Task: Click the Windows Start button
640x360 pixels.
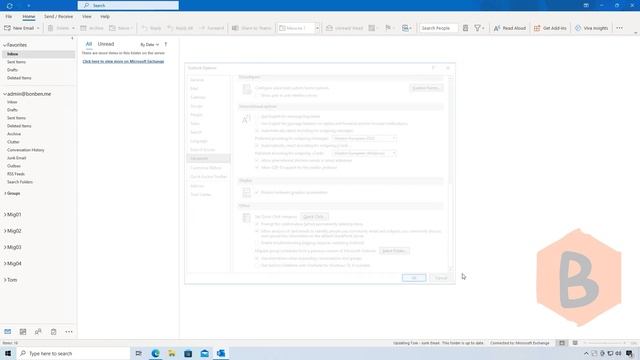Action: coord(8,353)
